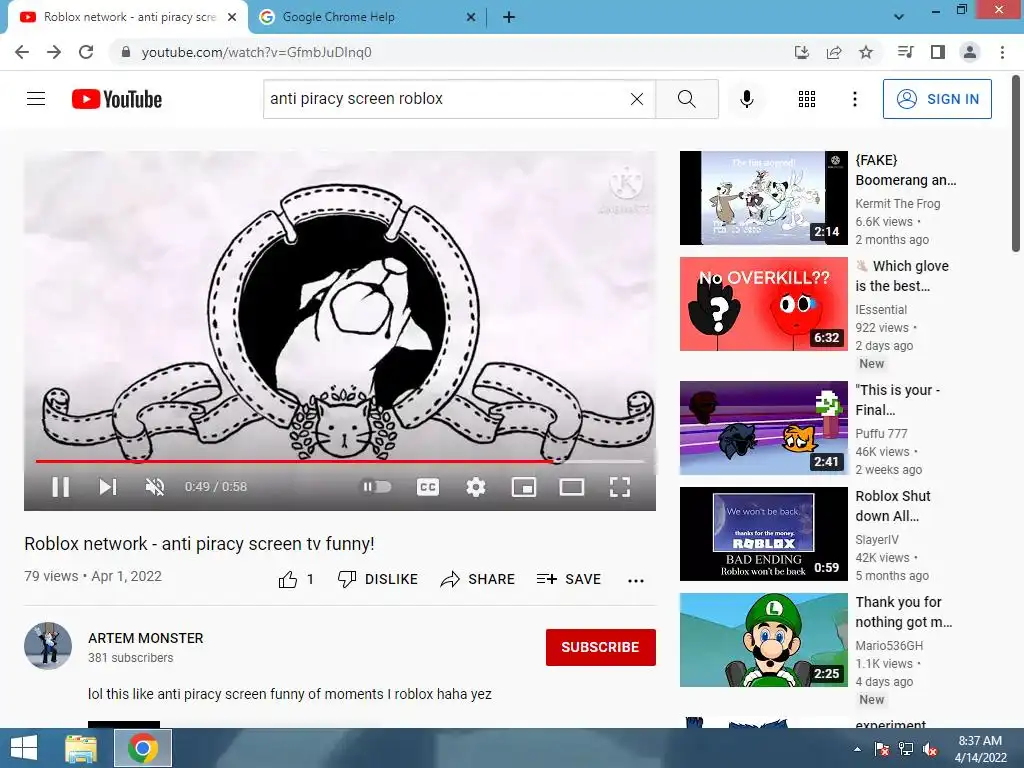
Task: Close the Google Chrome Help tab
Action: coord(471,18)
